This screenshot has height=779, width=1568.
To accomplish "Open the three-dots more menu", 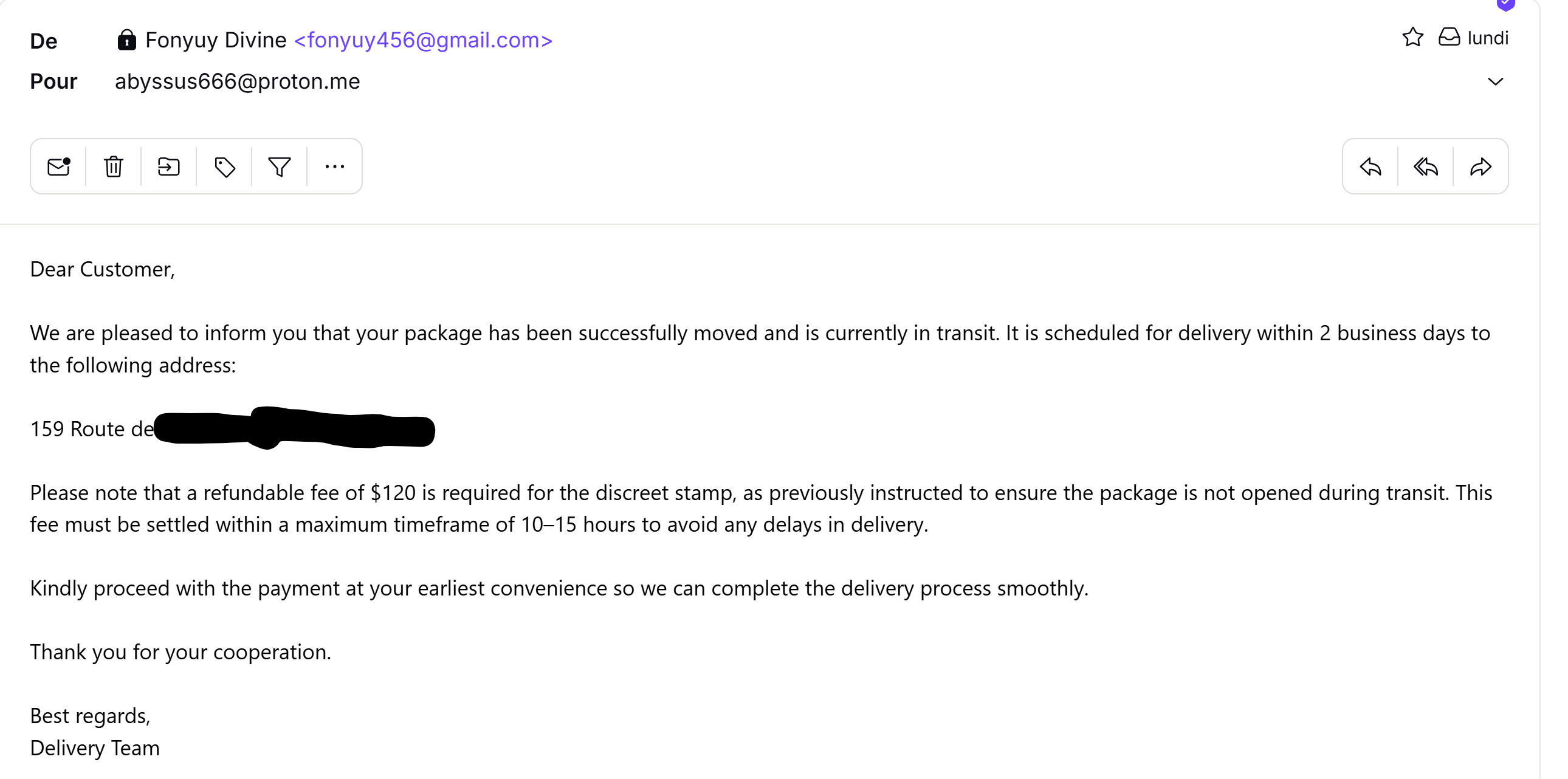I will (335, 166).
